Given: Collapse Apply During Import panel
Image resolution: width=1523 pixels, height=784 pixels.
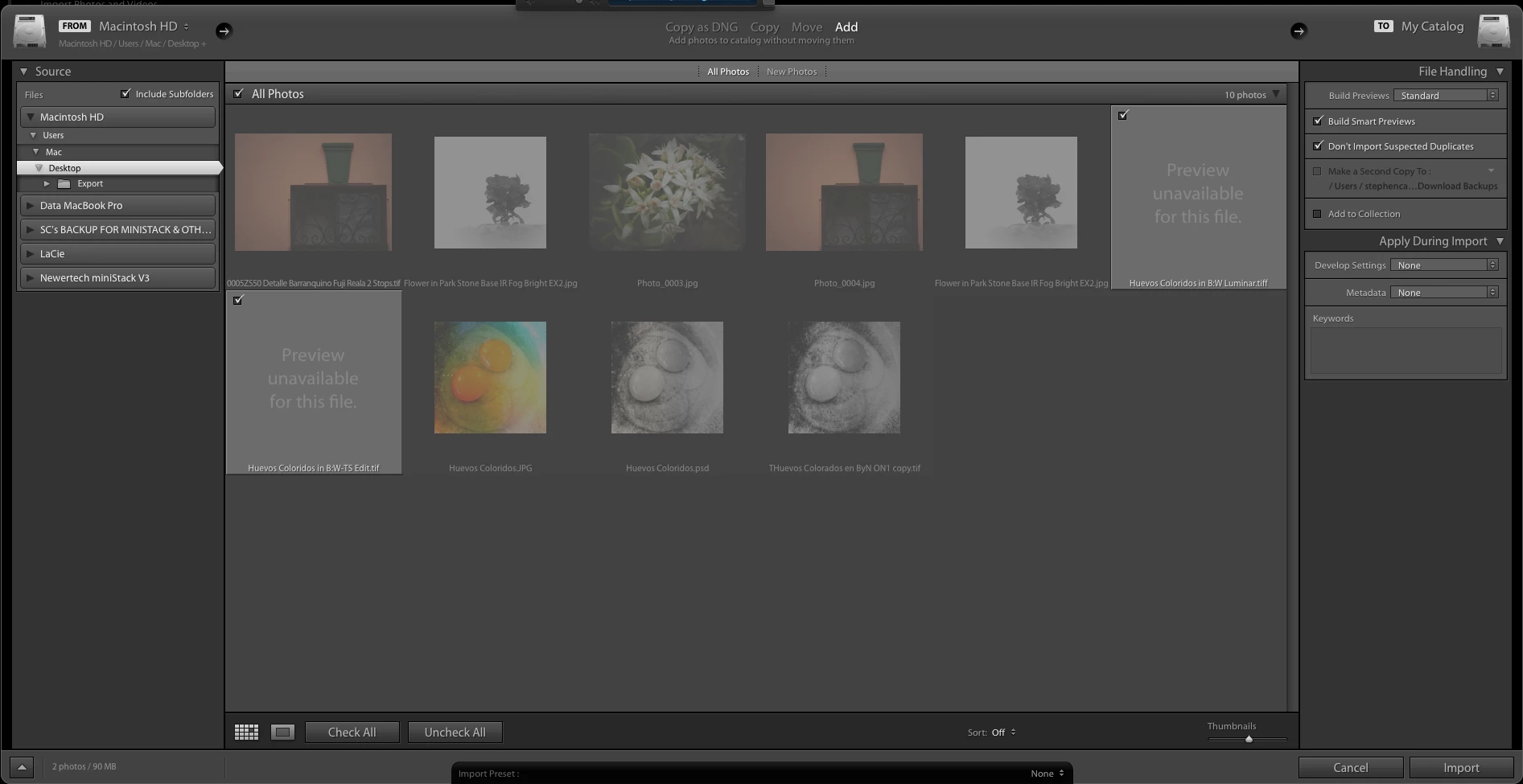Looking at the screenshot, I should click(x=1500, y=241).
